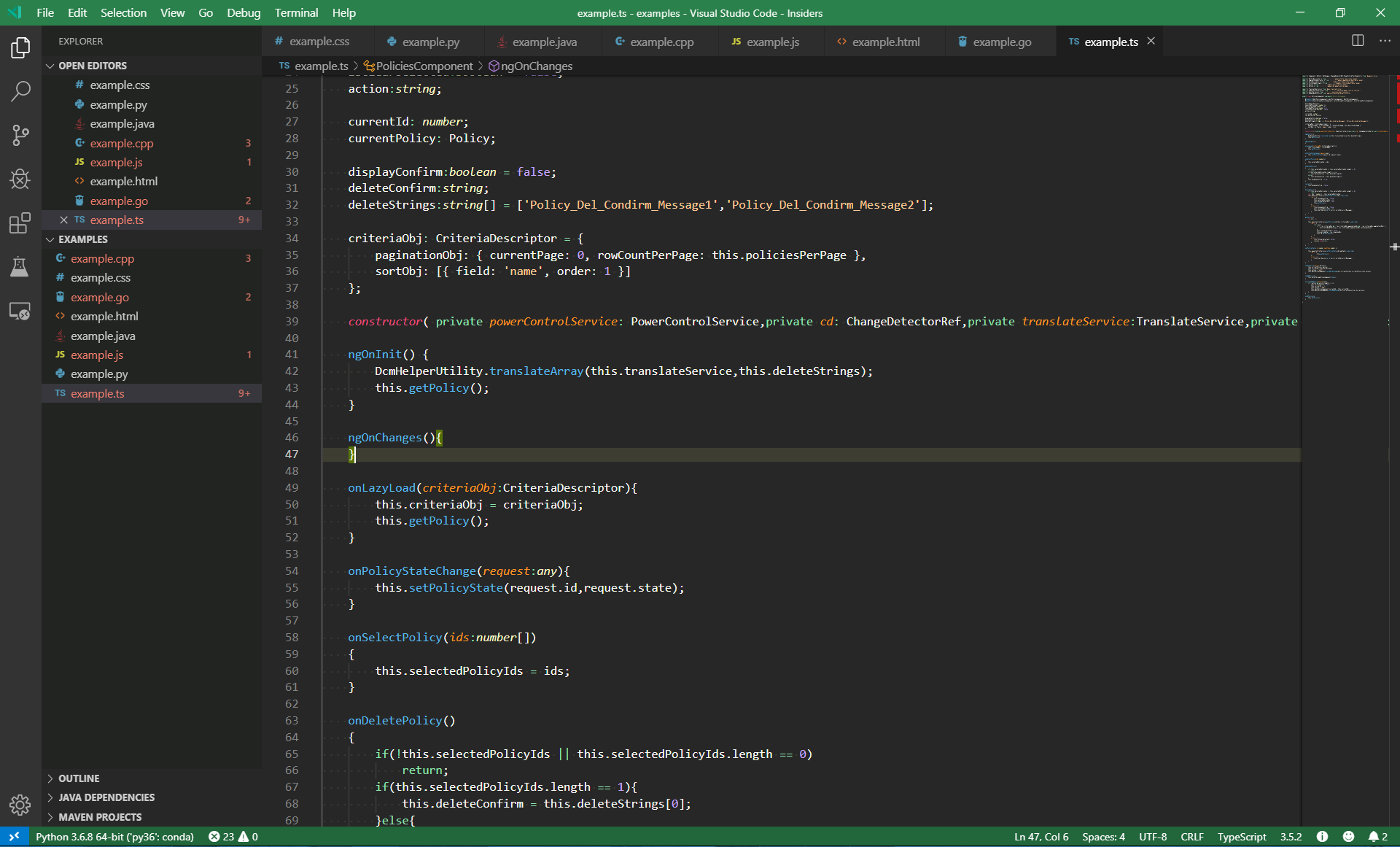Open the Debug view icon
1400x847 pixels.
coord(20,179)
